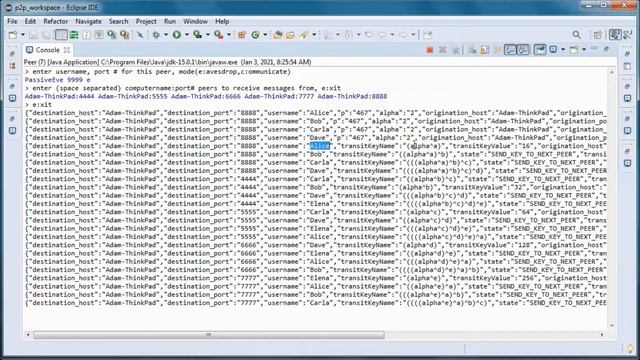Open the Edit menu
640x360 pixels.
coord(30,21)
